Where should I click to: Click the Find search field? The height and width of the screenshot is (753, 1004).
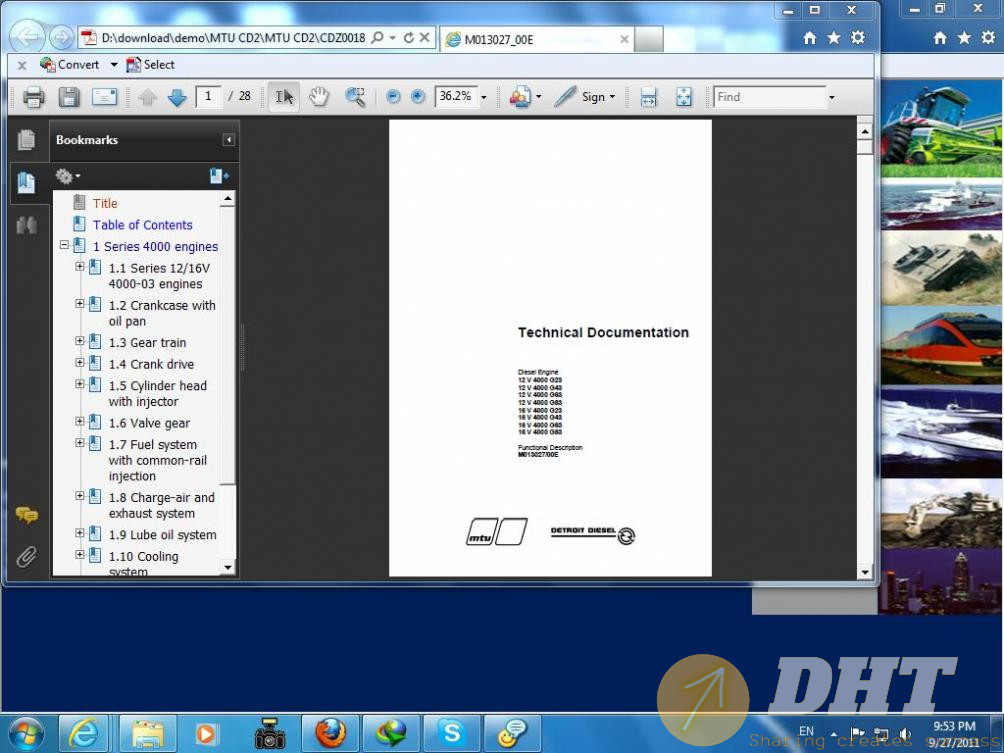[x=770, y=97]
